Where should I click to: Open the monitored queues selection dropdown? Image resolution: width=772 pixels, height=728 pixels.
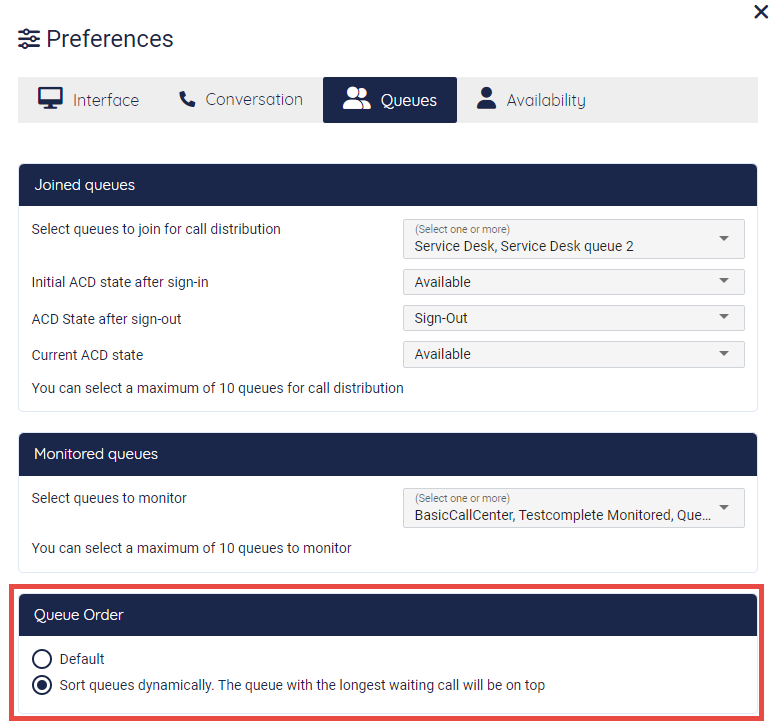(573, 508)
